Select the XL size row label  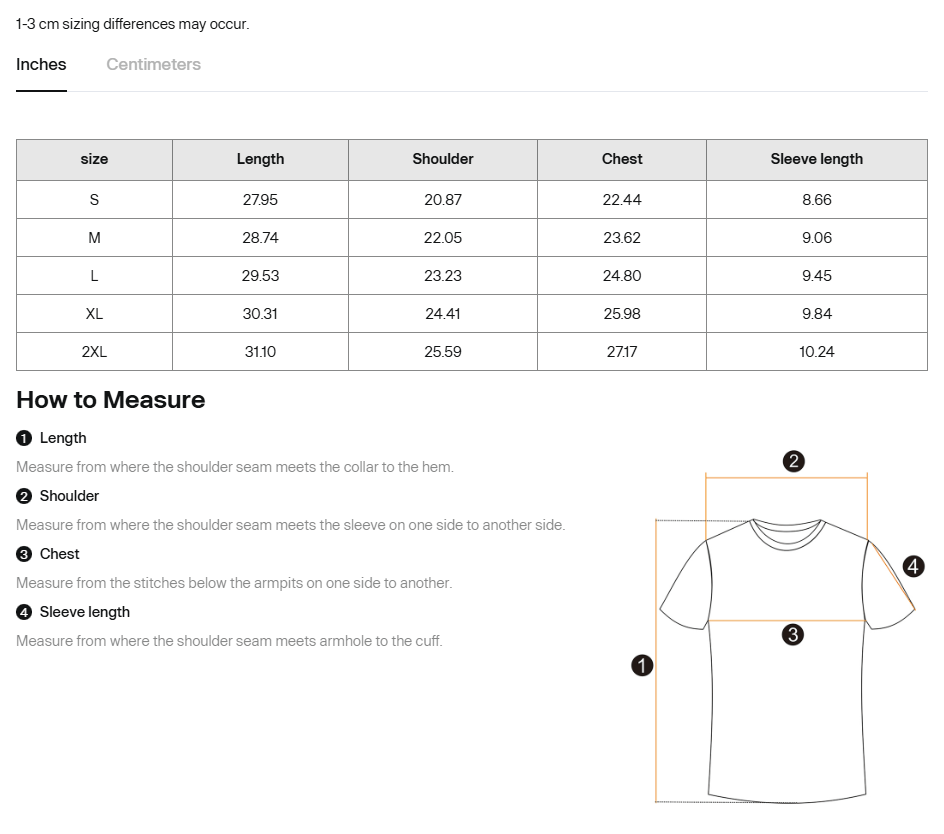(94, 314)
